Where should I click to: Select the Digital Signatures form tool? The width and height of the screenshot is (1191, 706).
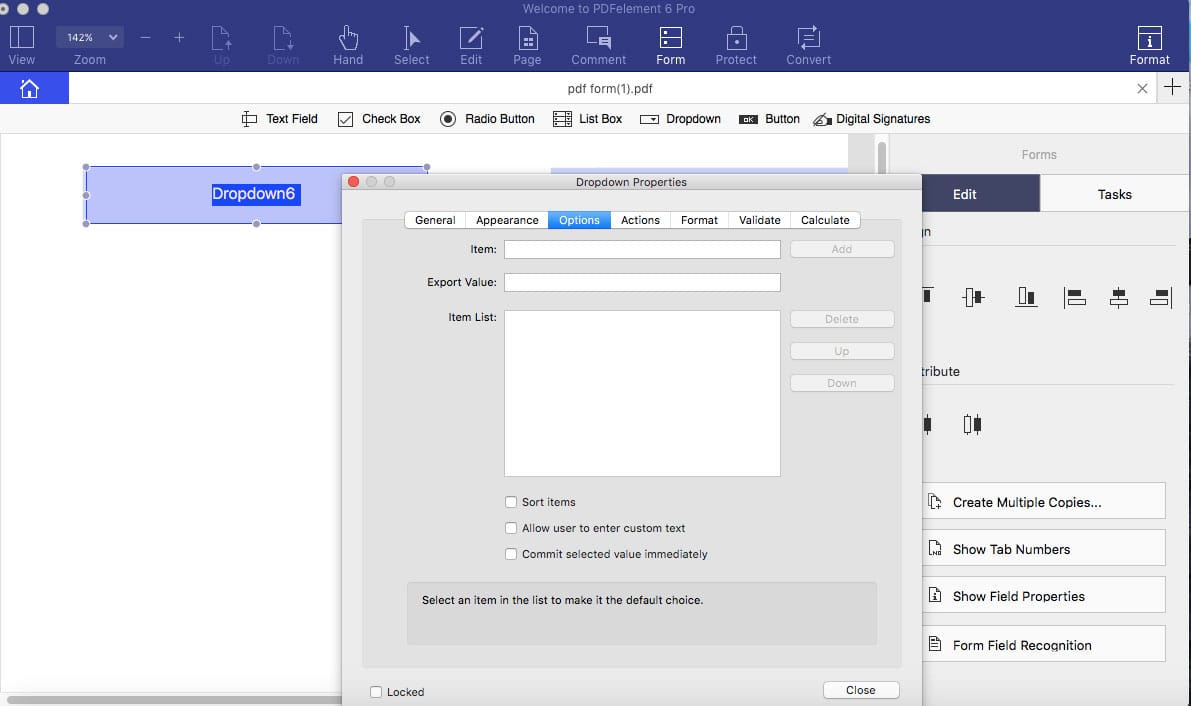871,119
